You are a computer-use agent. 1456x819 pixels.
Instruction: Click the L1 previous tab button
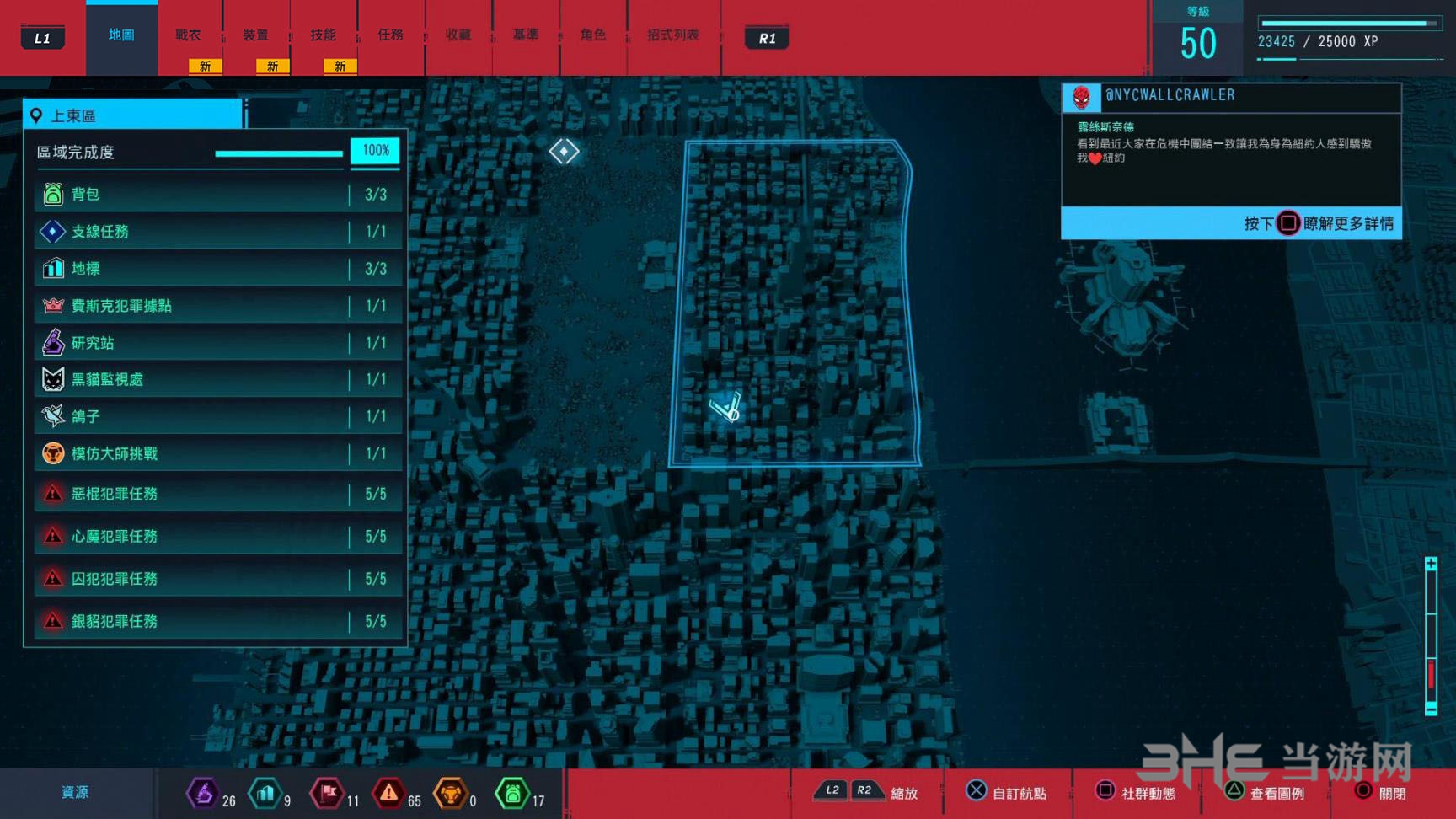click(42, 38)
